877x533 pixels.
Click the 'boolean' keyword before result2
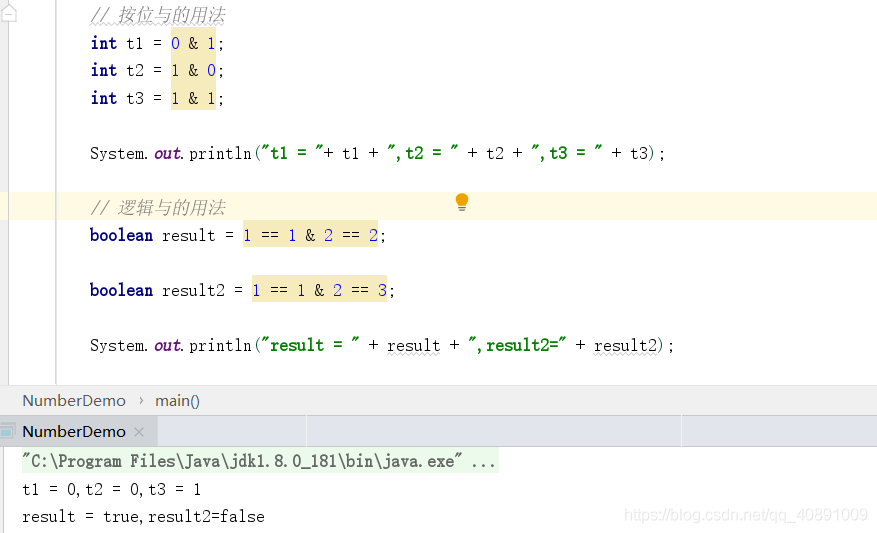pos(121,290)
